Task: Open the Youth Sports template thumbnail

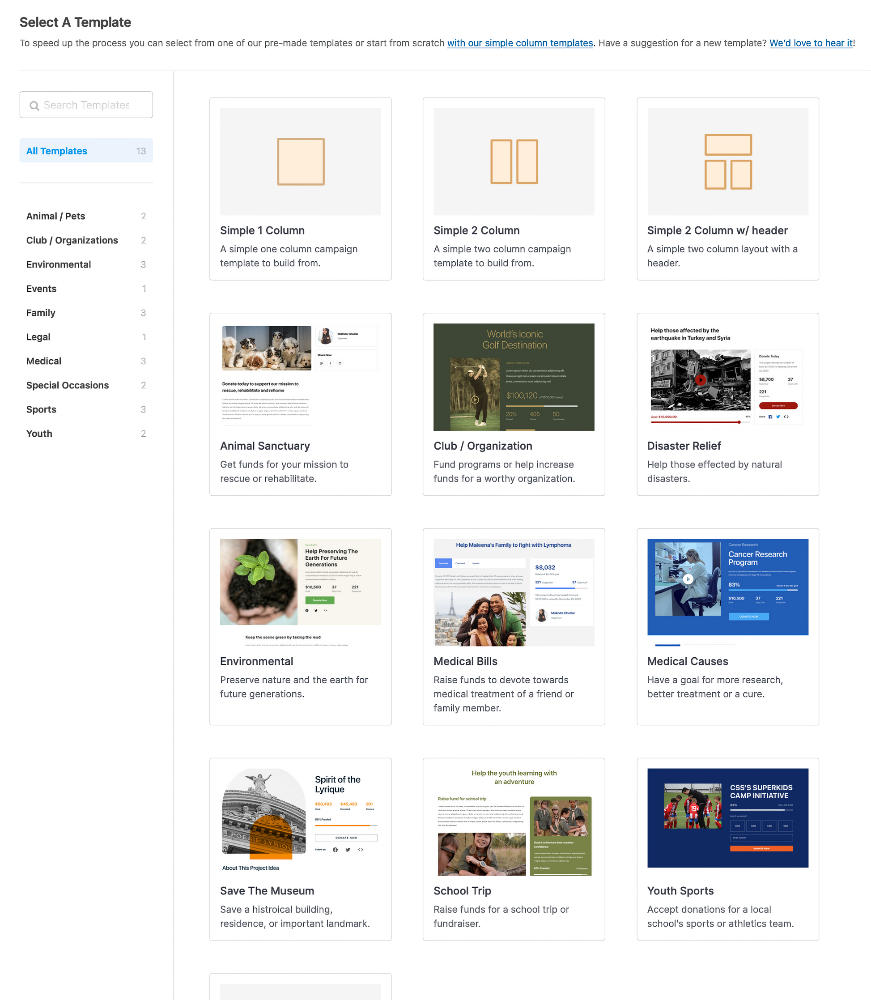Action: pyautogui.click(x=728, y=818)
